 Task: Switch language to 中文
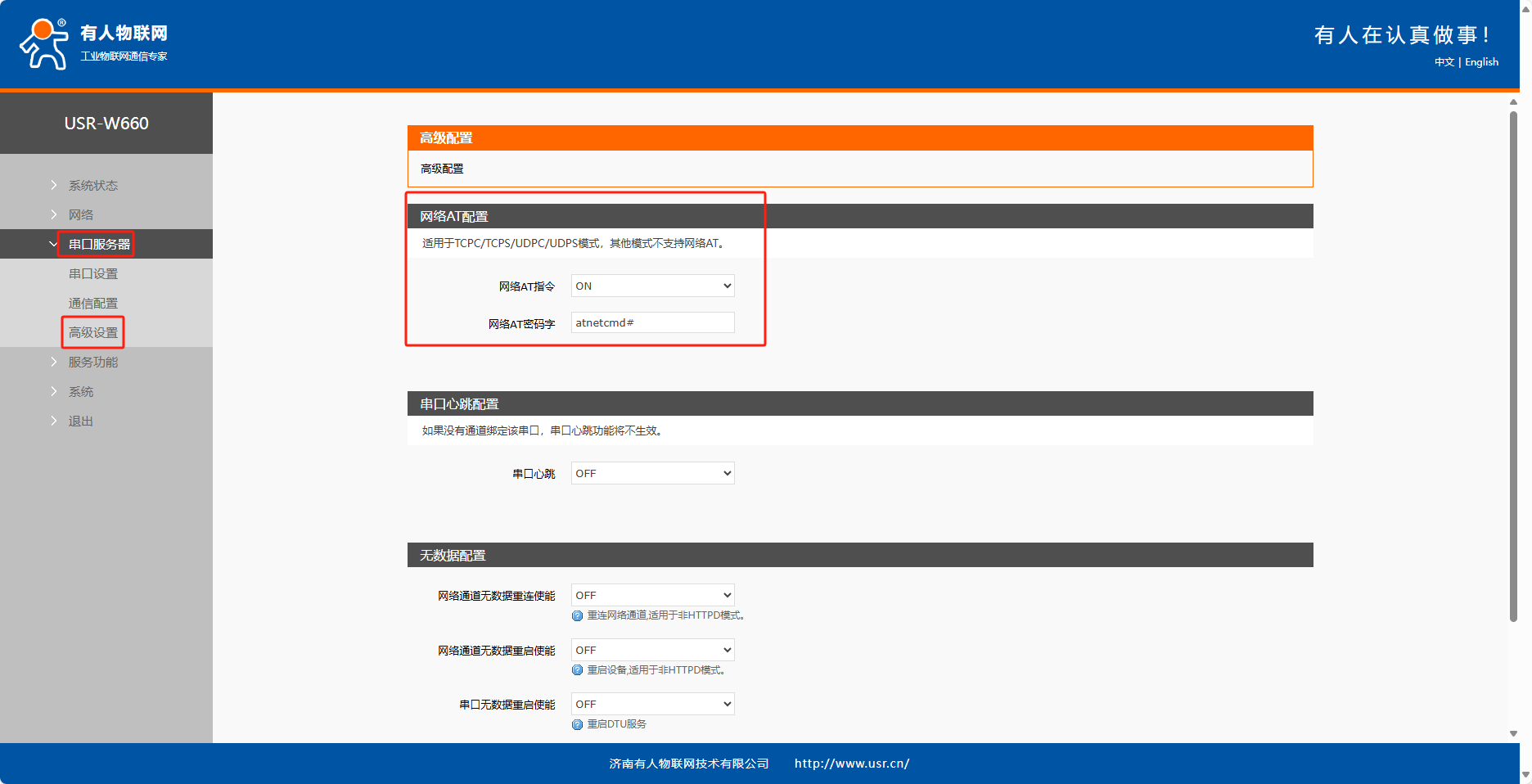[1444, 62]
